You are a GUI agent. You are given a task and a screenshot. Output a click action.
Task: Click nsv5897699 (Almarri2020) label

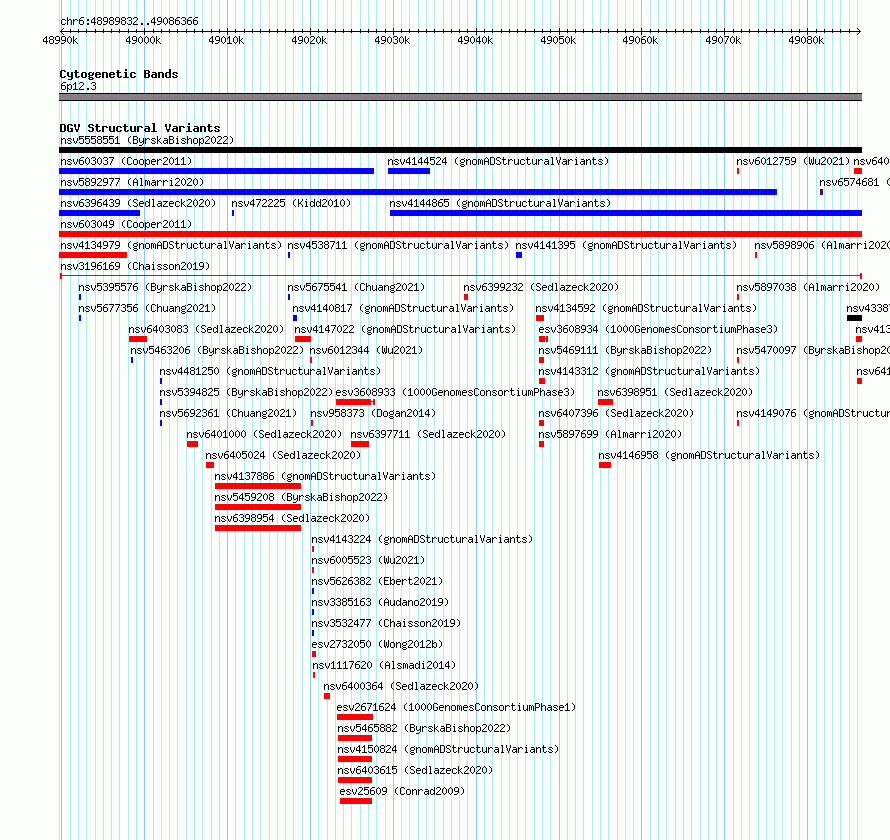click(x=610, y=434)
